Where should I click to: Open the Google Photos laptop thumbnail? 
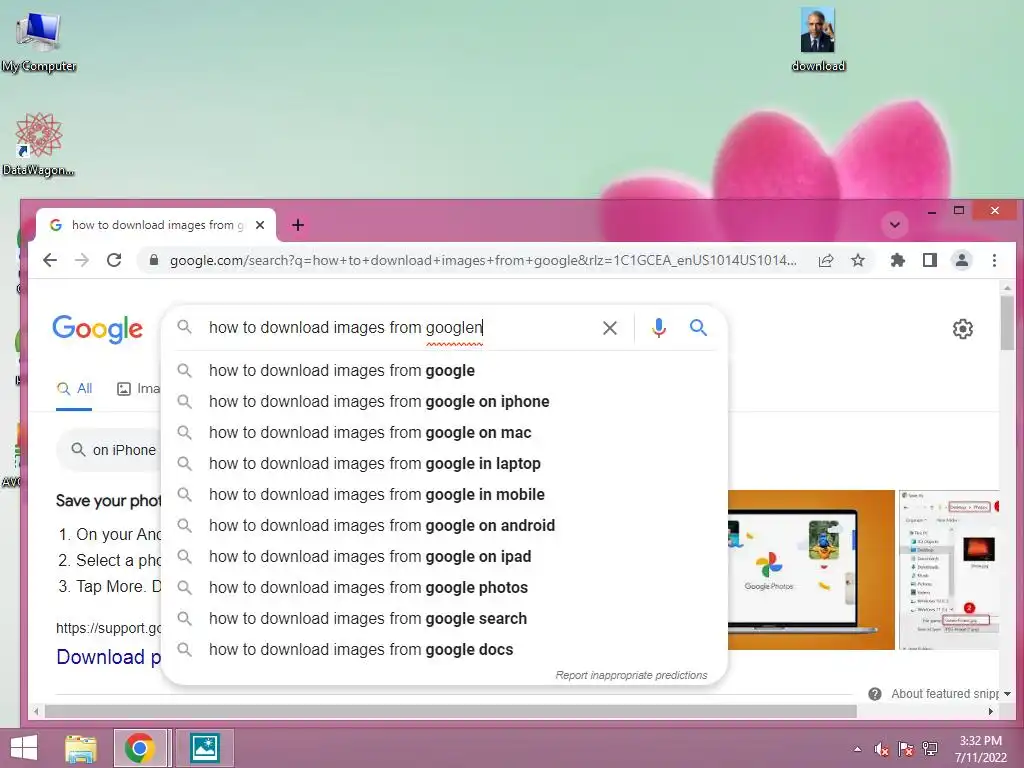(811, 569)
